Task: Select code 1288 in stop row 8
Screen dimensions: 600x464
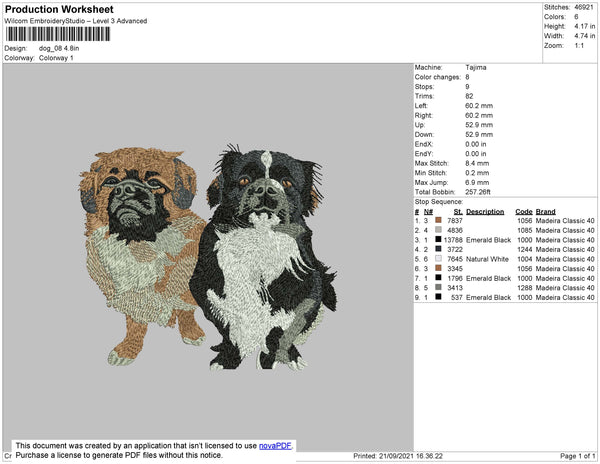Action: pos(525,288)
